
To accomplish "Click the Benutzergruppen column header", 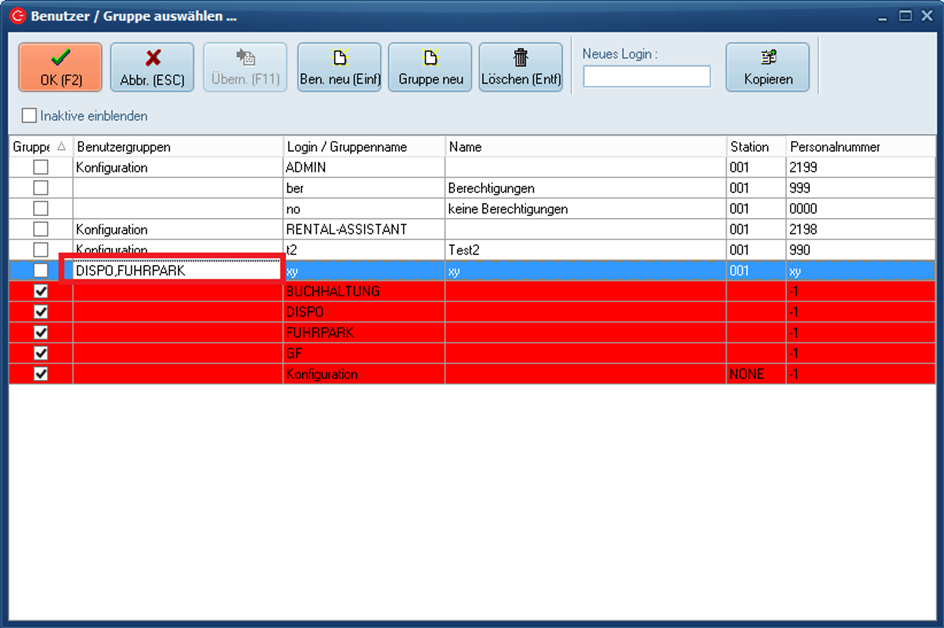I will point(177,147).
